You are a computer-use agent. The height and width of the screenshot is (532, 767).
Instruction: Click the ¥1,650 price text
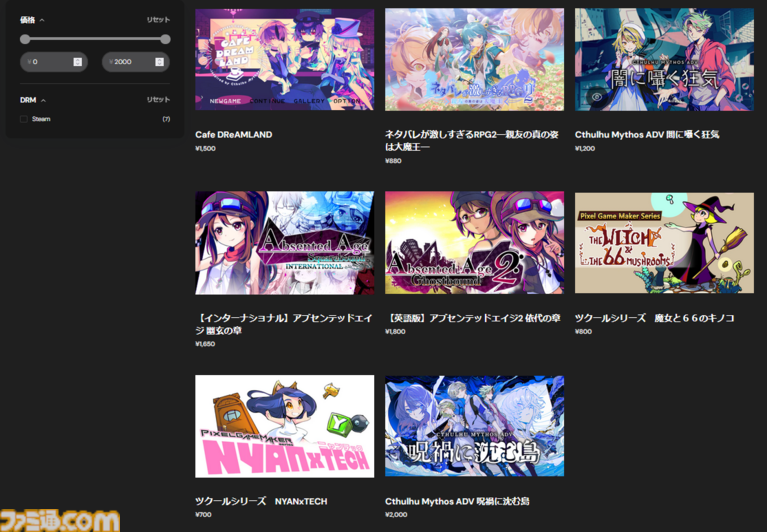click(205, 344)
